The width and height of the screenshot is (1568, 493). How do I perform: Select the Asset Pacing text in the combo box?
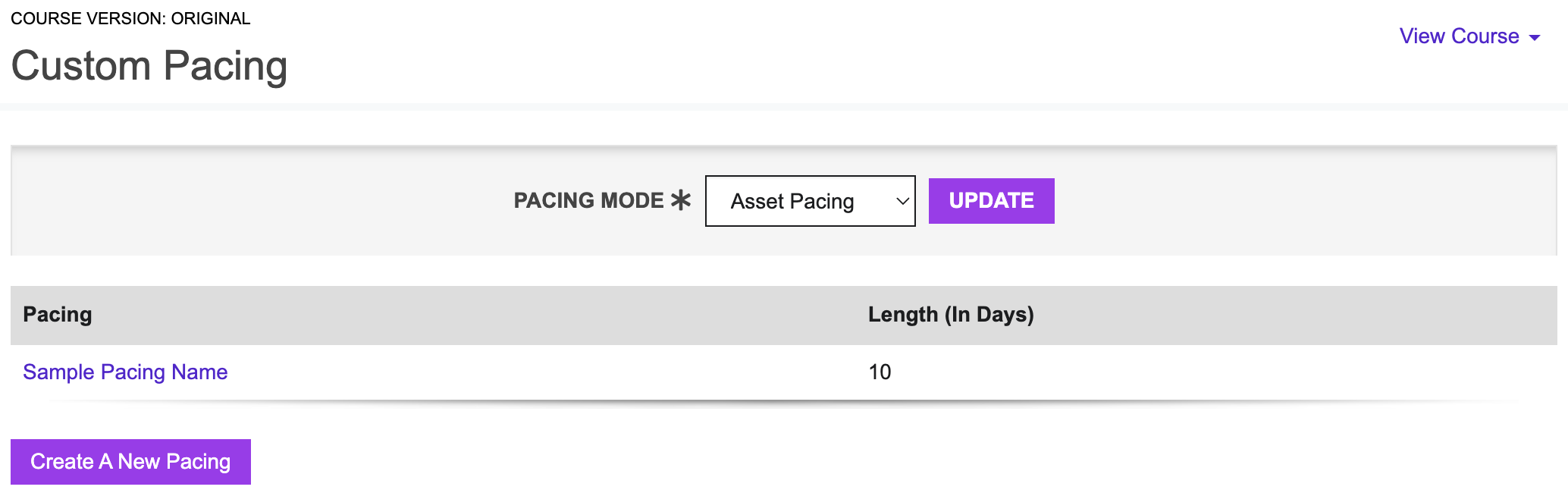pyautogui.click(x=792, y=201)
